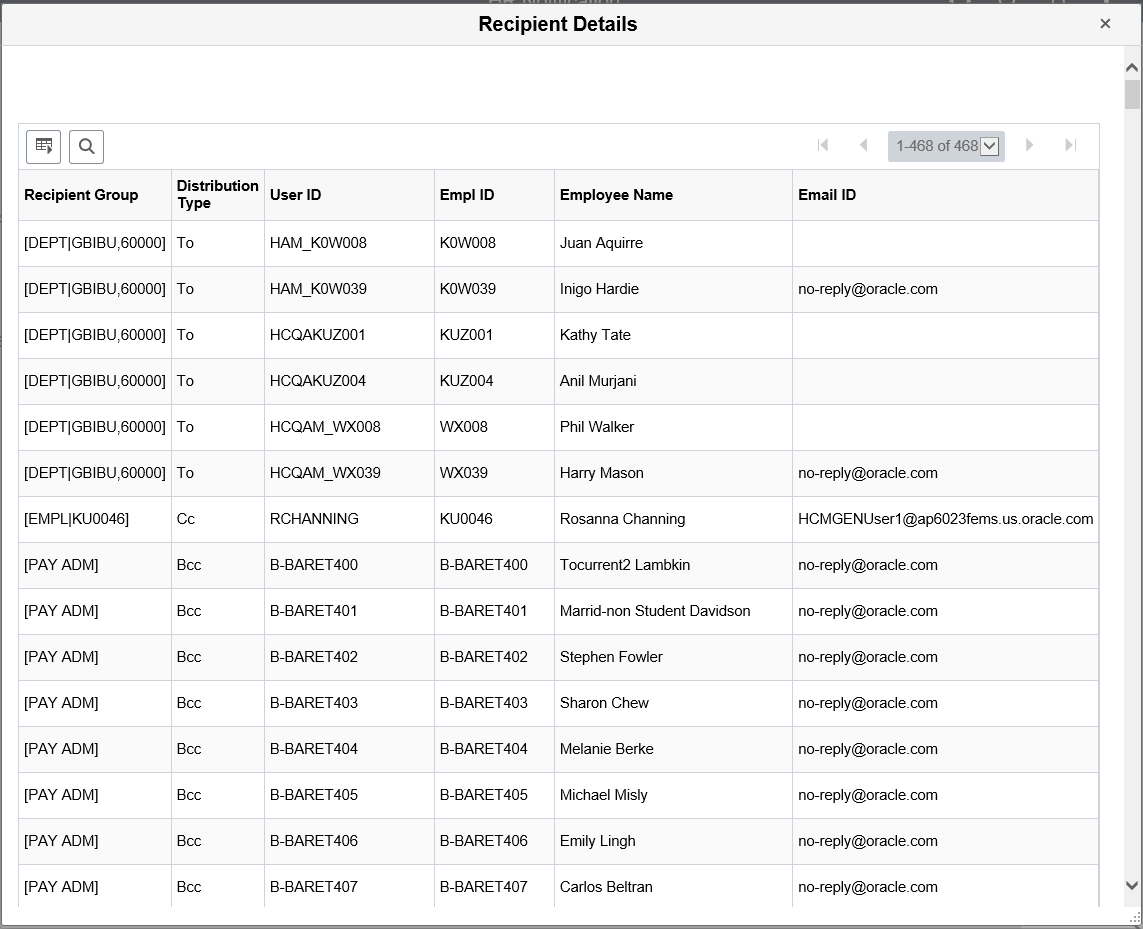Screen dimensions: 1143x929
Task: Select user ID HAM_K0W039
Action: point(318,289)
